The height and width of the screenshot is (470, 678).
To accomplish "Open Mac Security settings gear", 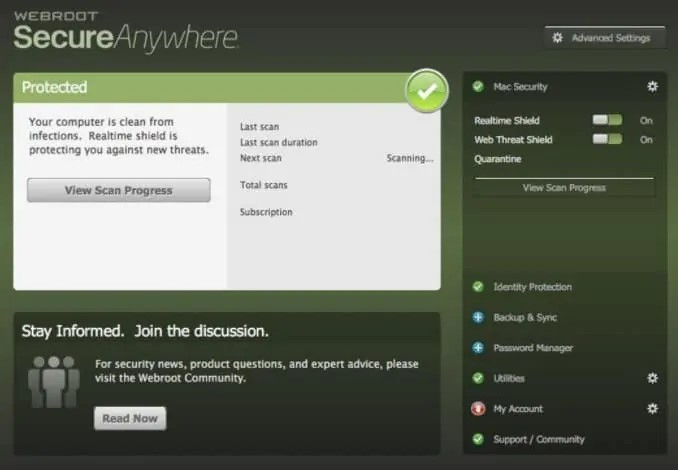I will [652, 86].
